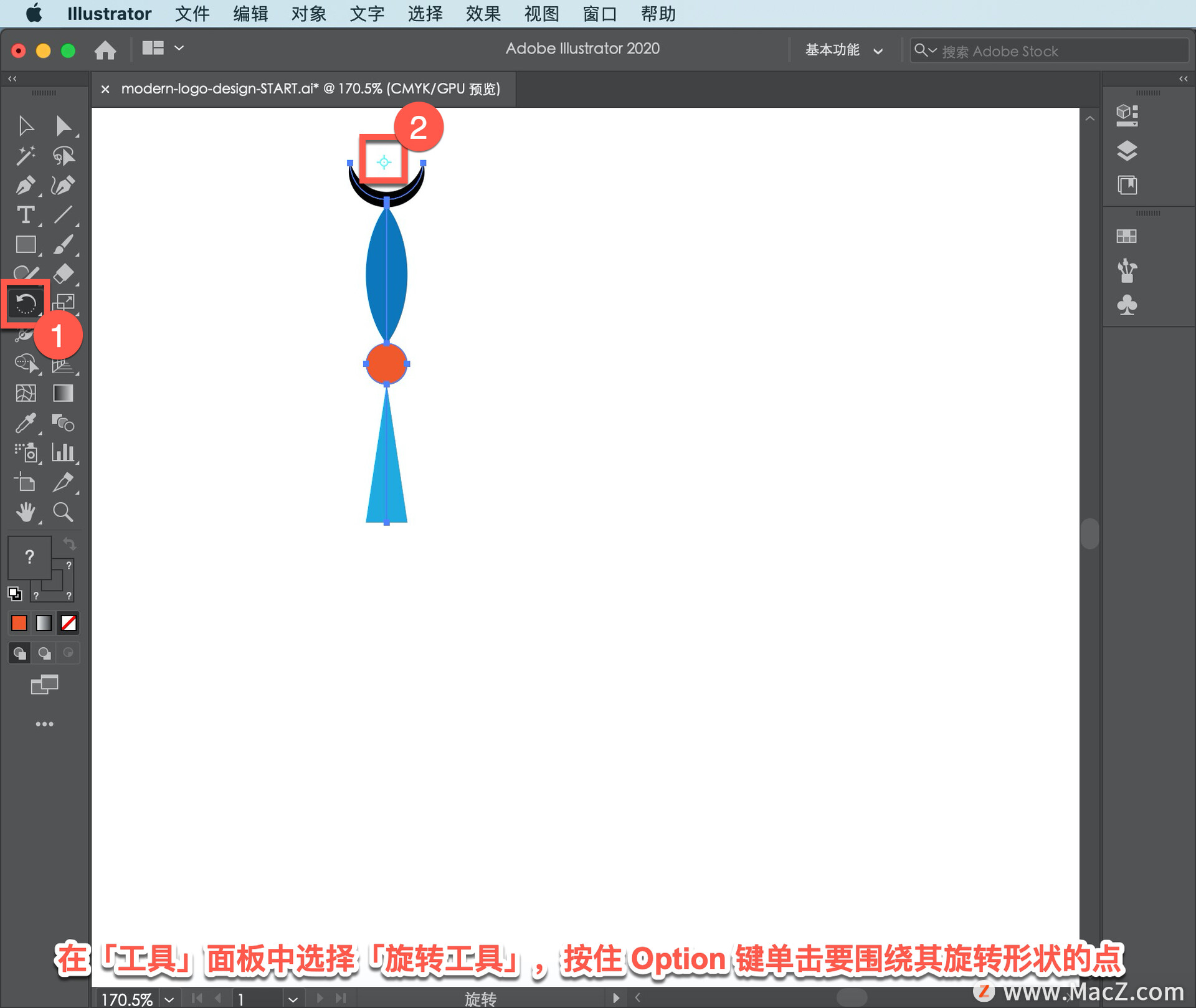Select the Blend tool

(63, 423)
